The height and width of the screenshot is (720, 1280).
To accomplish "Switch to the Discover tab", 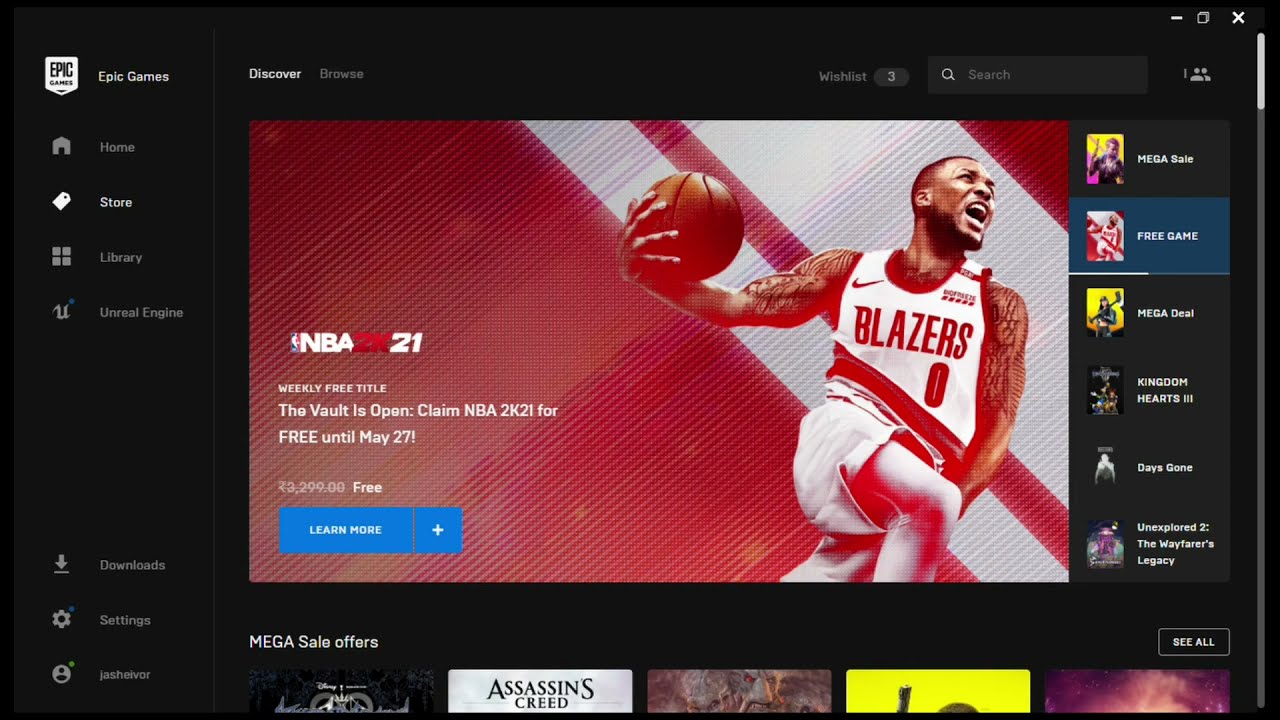I will 275,74.
